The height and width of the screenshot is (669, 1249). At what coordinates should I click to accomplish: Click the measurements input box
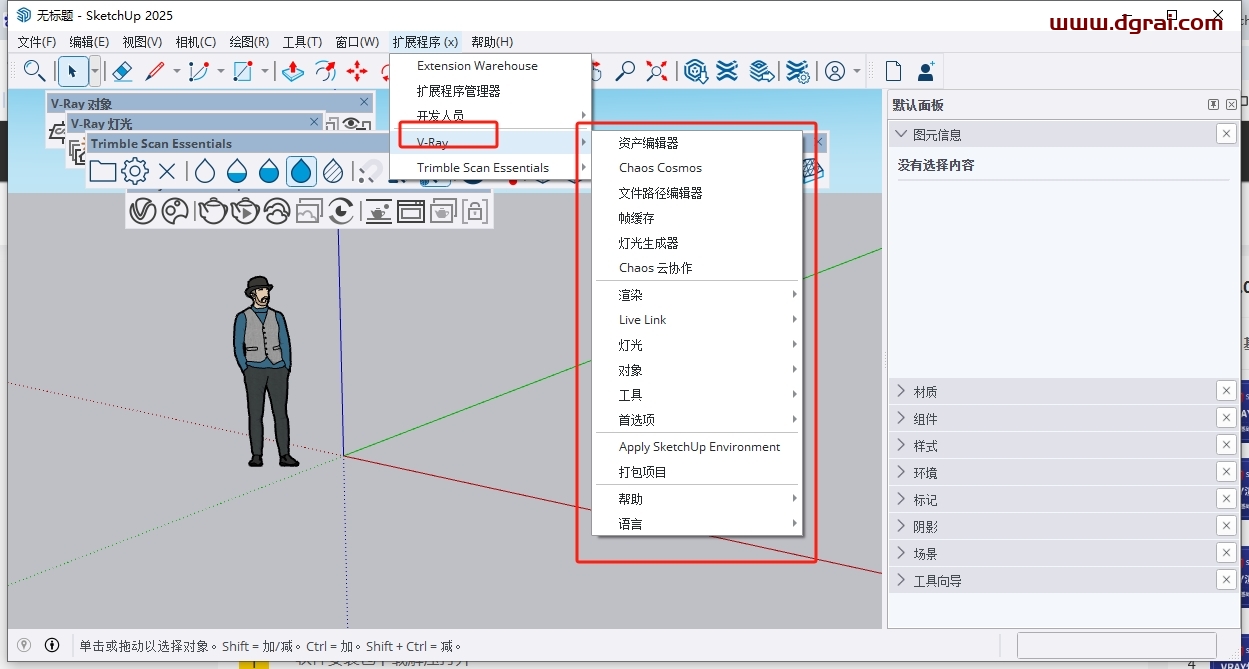click(x=1116, y=645)
